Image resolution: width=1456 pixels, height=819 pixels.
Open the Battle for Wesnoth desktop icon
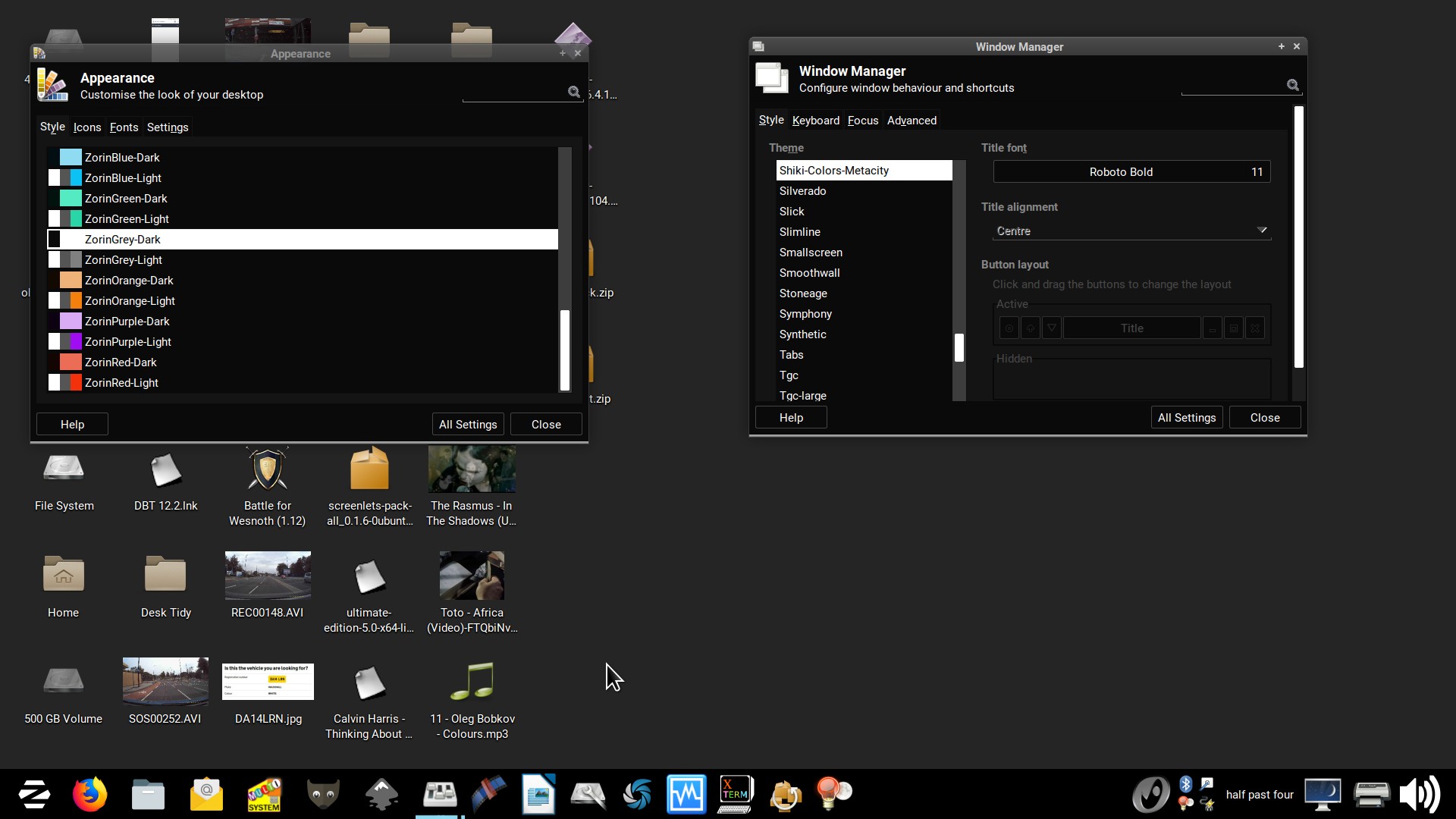tap(267, 469)
